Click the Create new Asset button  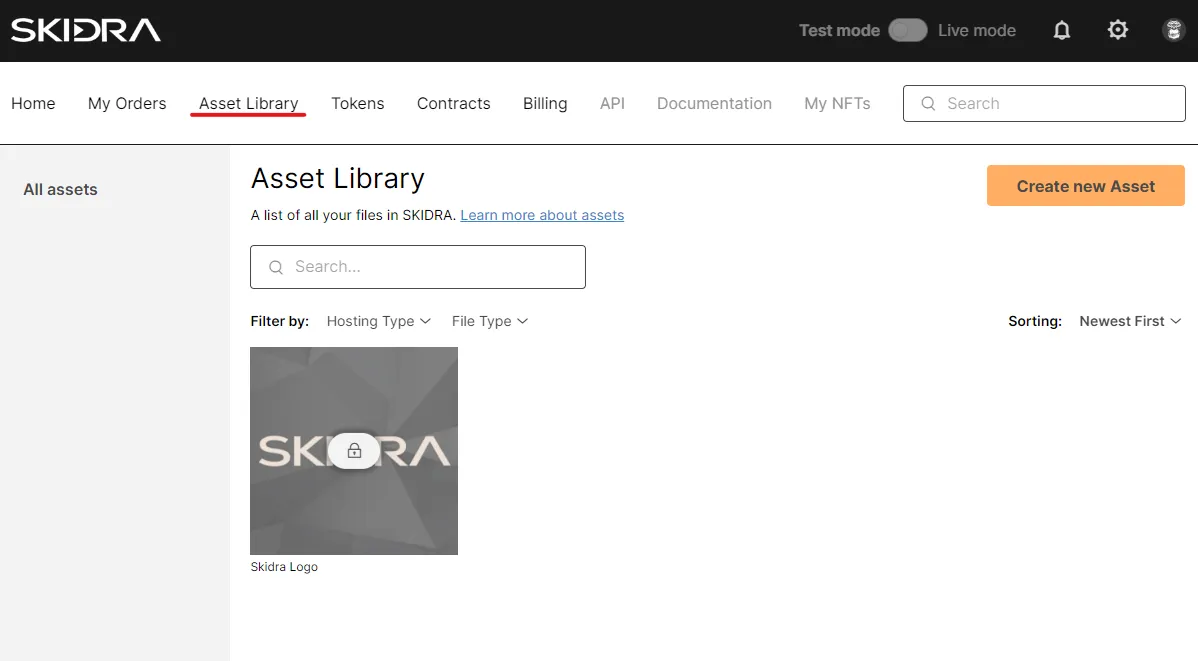1086,186
